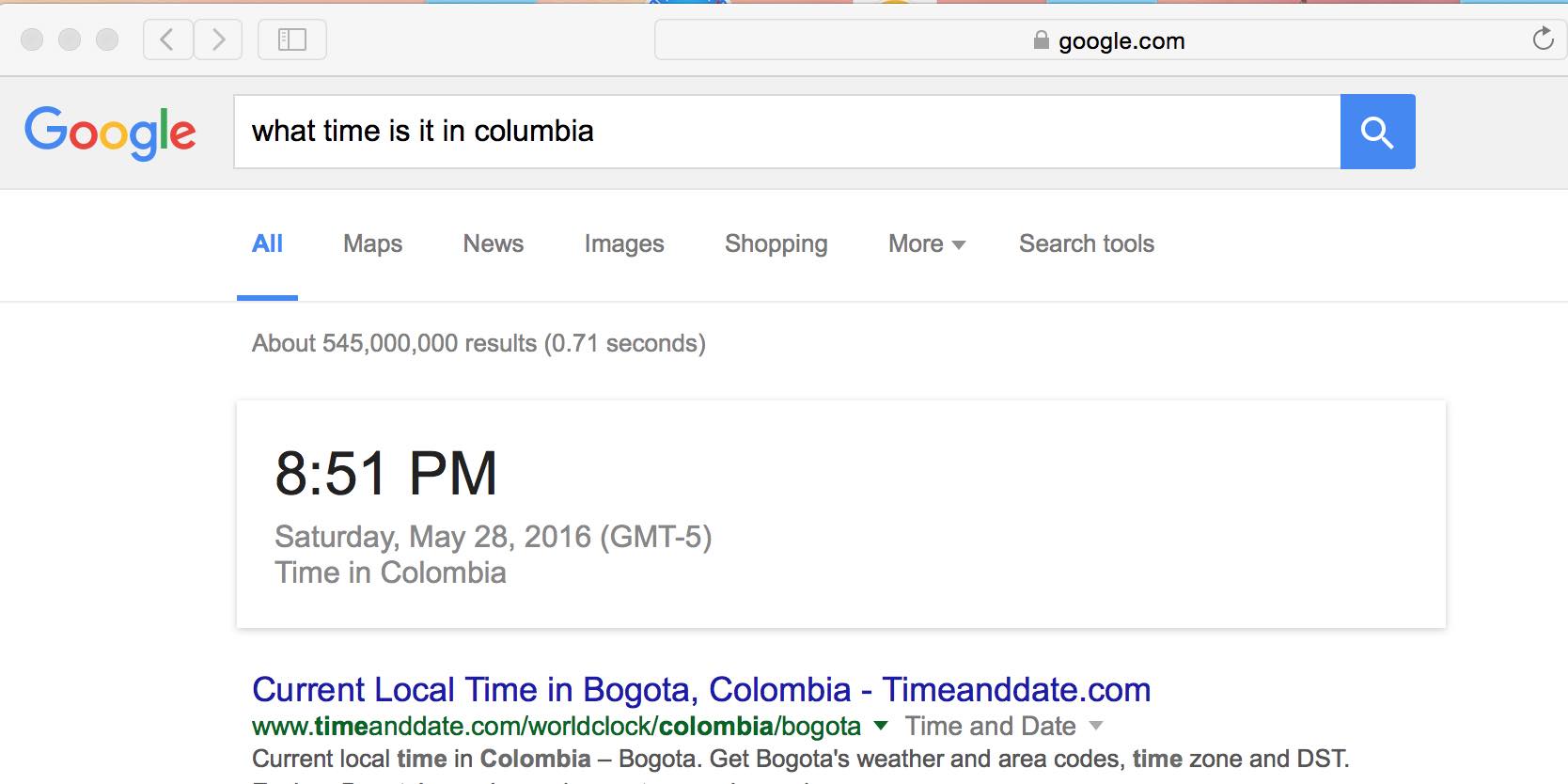Viewport: 1568px width, 784px height.
Task: Open the Google logo homepage
Action: tap(110, 133)
